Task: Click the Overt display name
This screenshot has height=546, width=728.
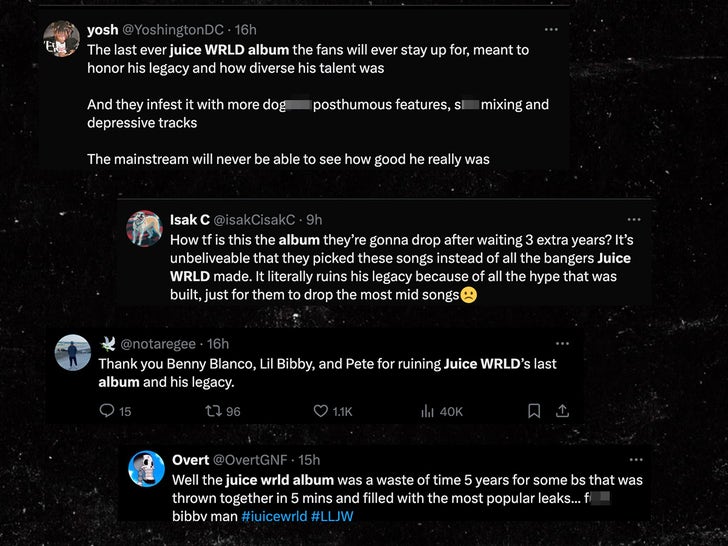Action: (x=190, y=459)
